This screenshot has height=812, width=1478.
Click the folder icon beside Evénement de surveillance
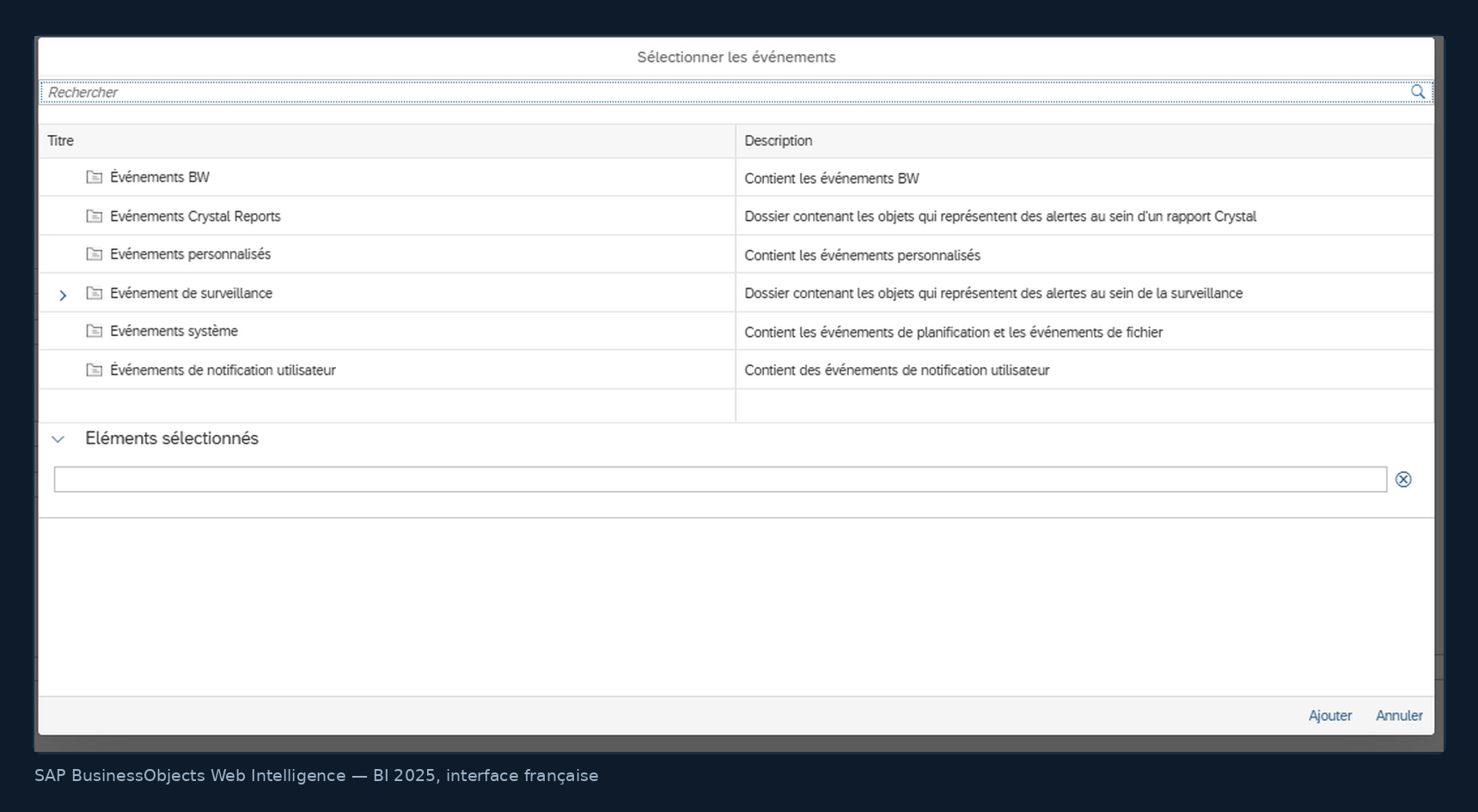95,293
